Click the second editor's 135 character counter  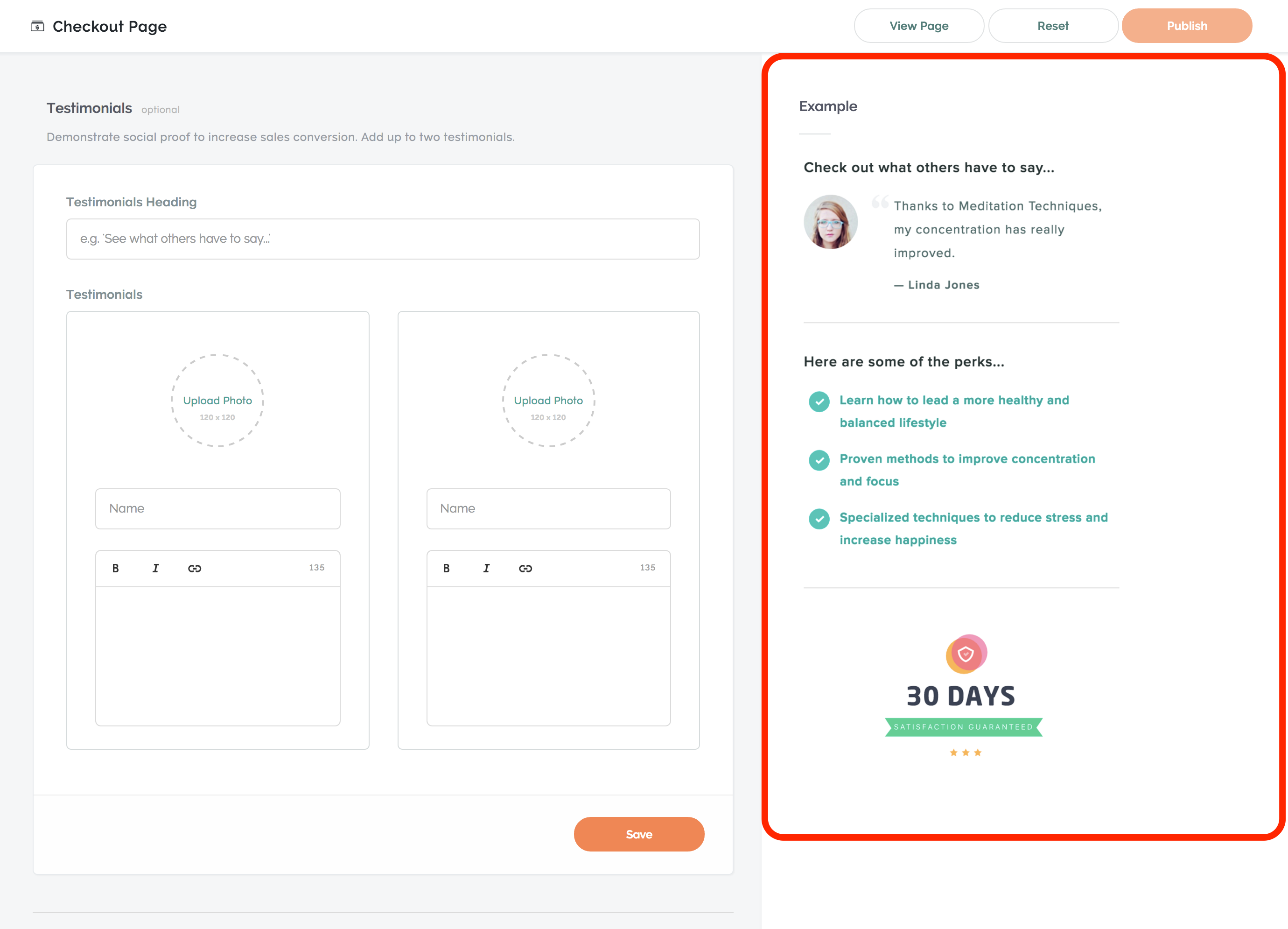(647, 568)
